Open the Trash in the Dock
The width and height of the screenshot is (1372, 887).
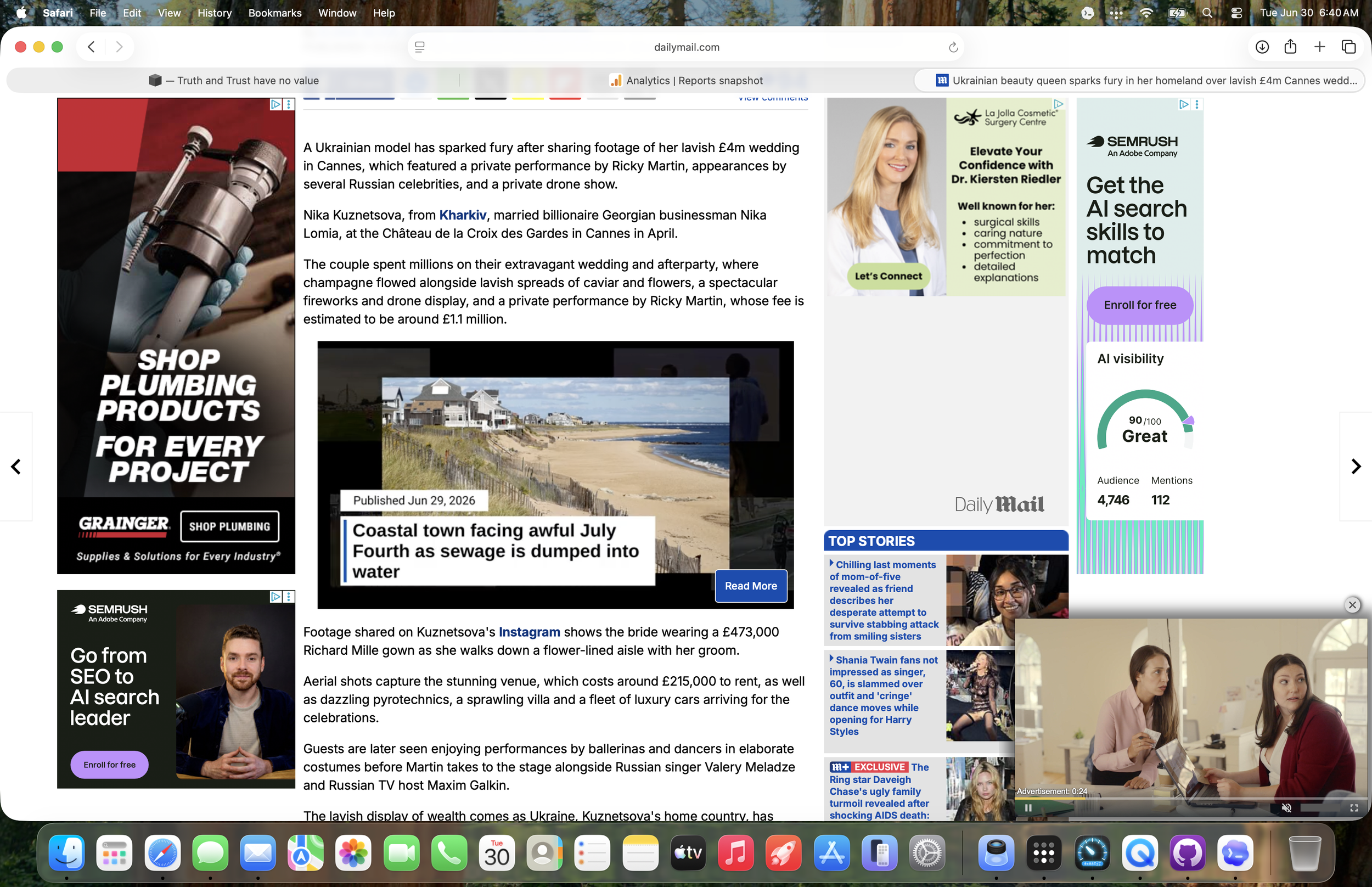[1304, 853]
